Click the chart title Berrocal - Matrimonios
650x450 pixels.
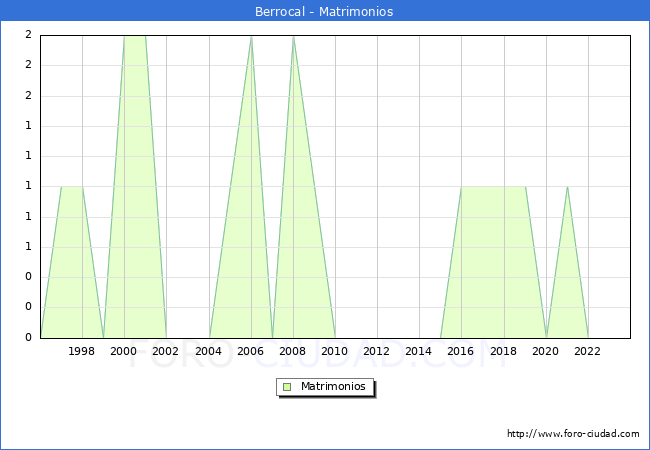[324, 11]
